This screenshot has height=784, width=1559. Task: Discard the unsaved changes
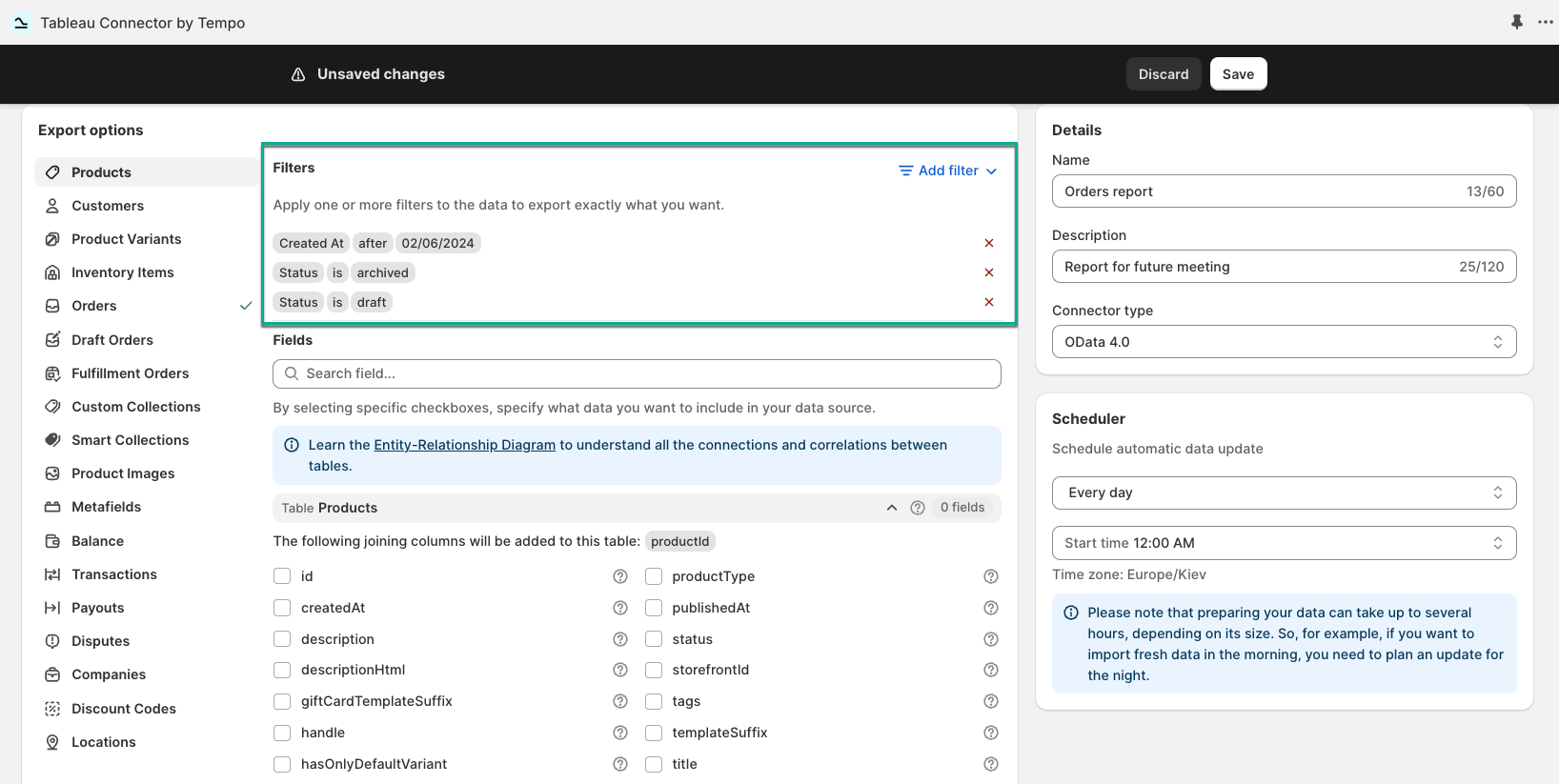(1164, 74)
